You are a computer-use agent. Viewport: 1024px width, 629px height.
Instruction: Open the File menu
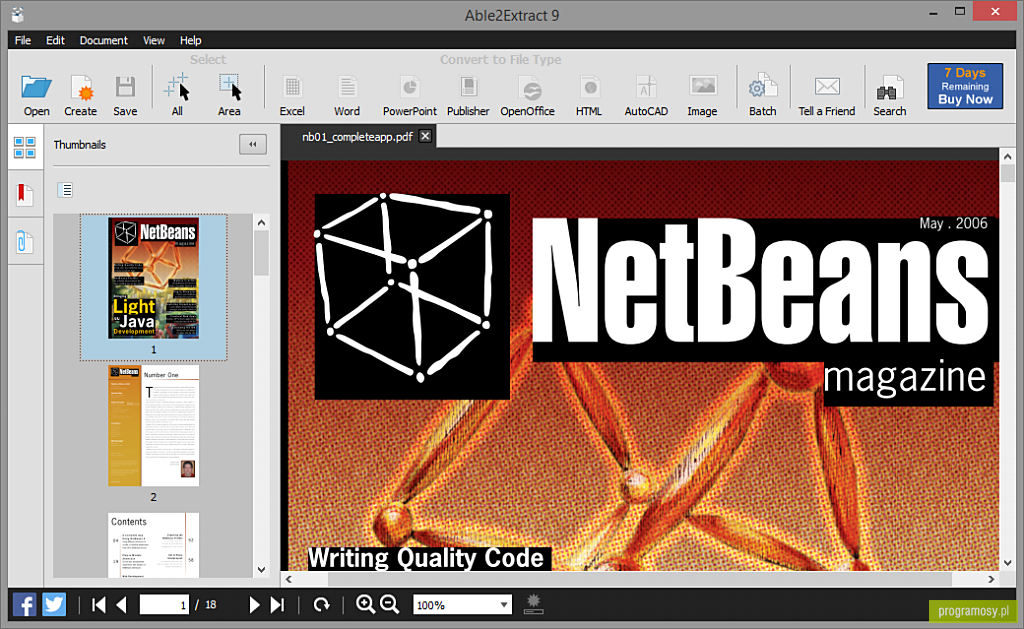(23, 40)
